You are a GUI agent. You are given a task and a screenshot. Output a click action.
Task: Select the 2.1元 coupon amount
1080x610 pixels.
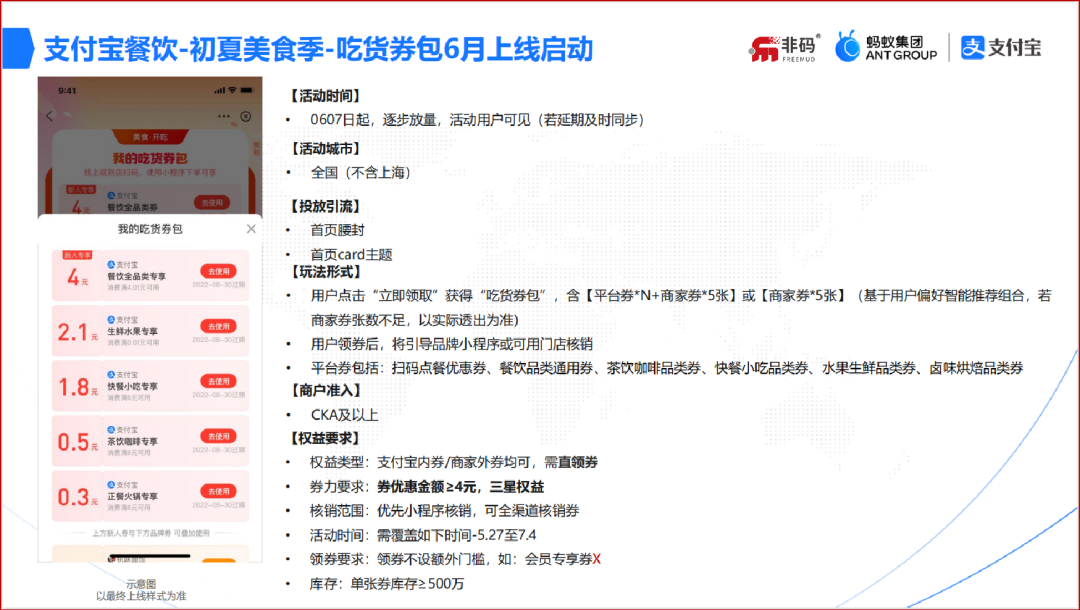[x=77, y=333]
